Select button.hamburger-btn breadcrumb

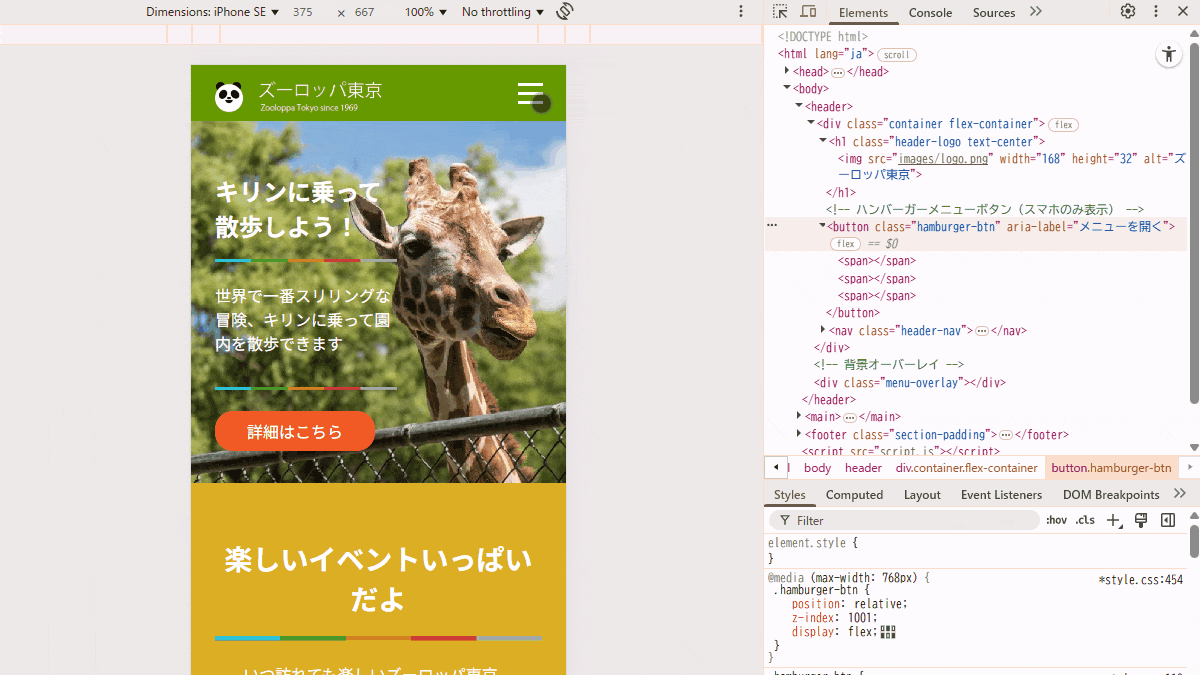1111,467
